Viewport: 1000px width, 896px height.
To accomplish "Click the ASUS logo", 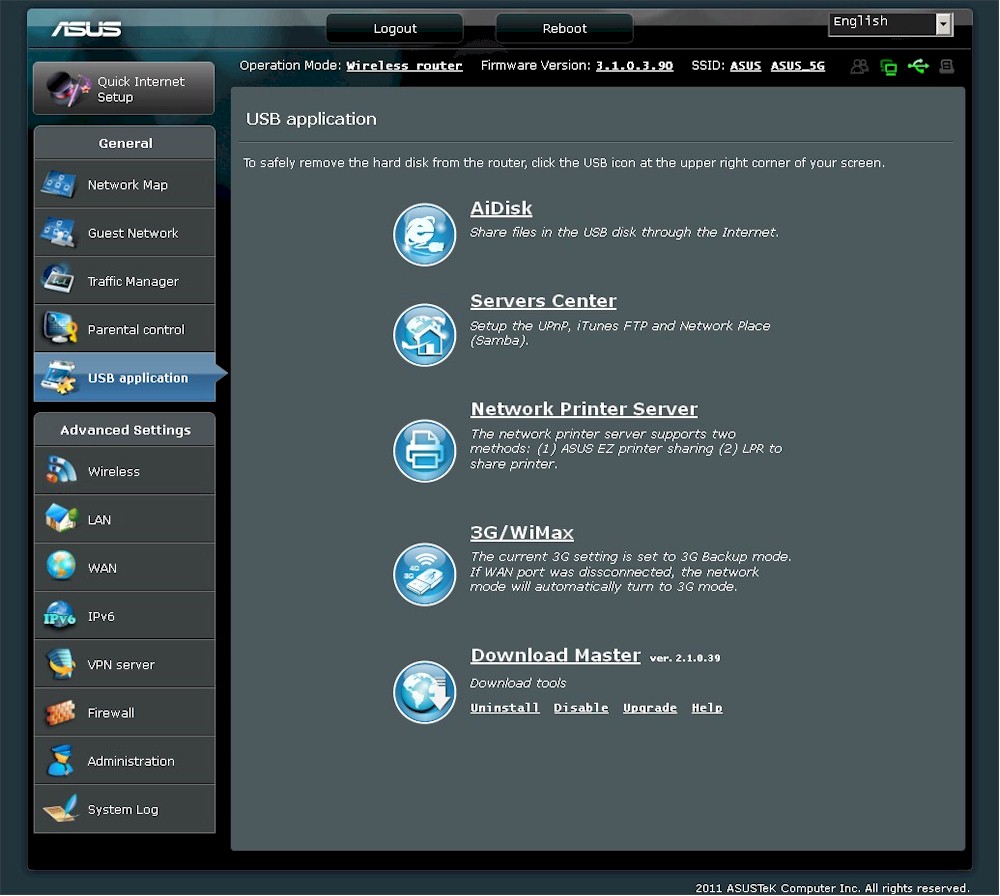I will point(86,29).
